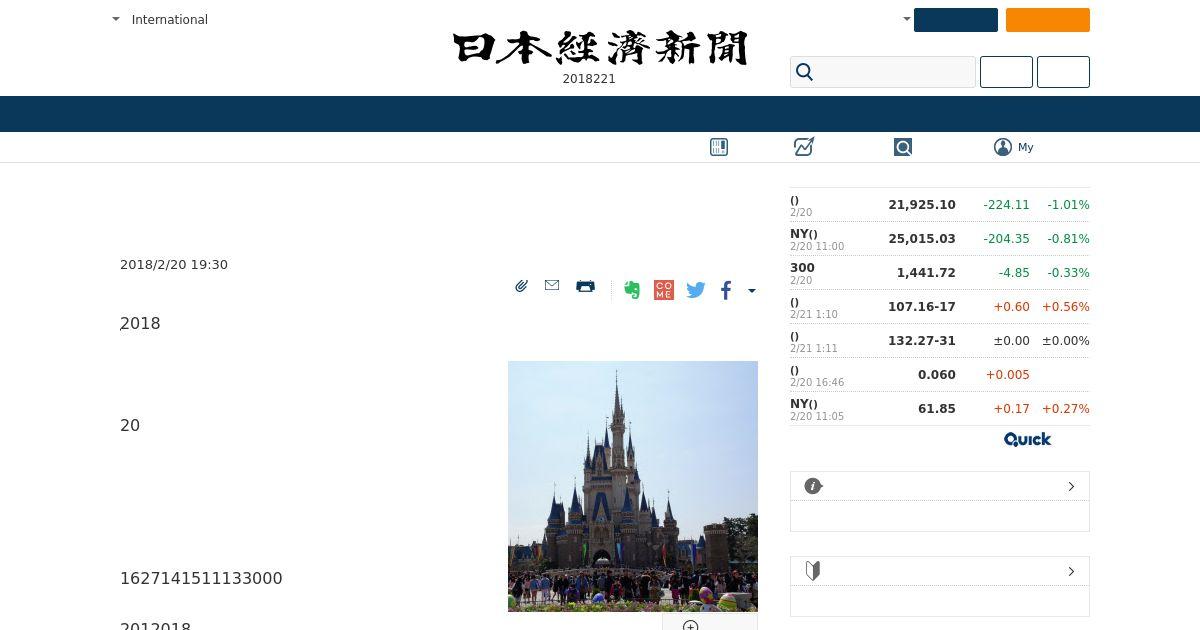This screenshot has width=1200, height=630.
Task: Click the index value 21,925.10
Action: click(x=922, y=204)
